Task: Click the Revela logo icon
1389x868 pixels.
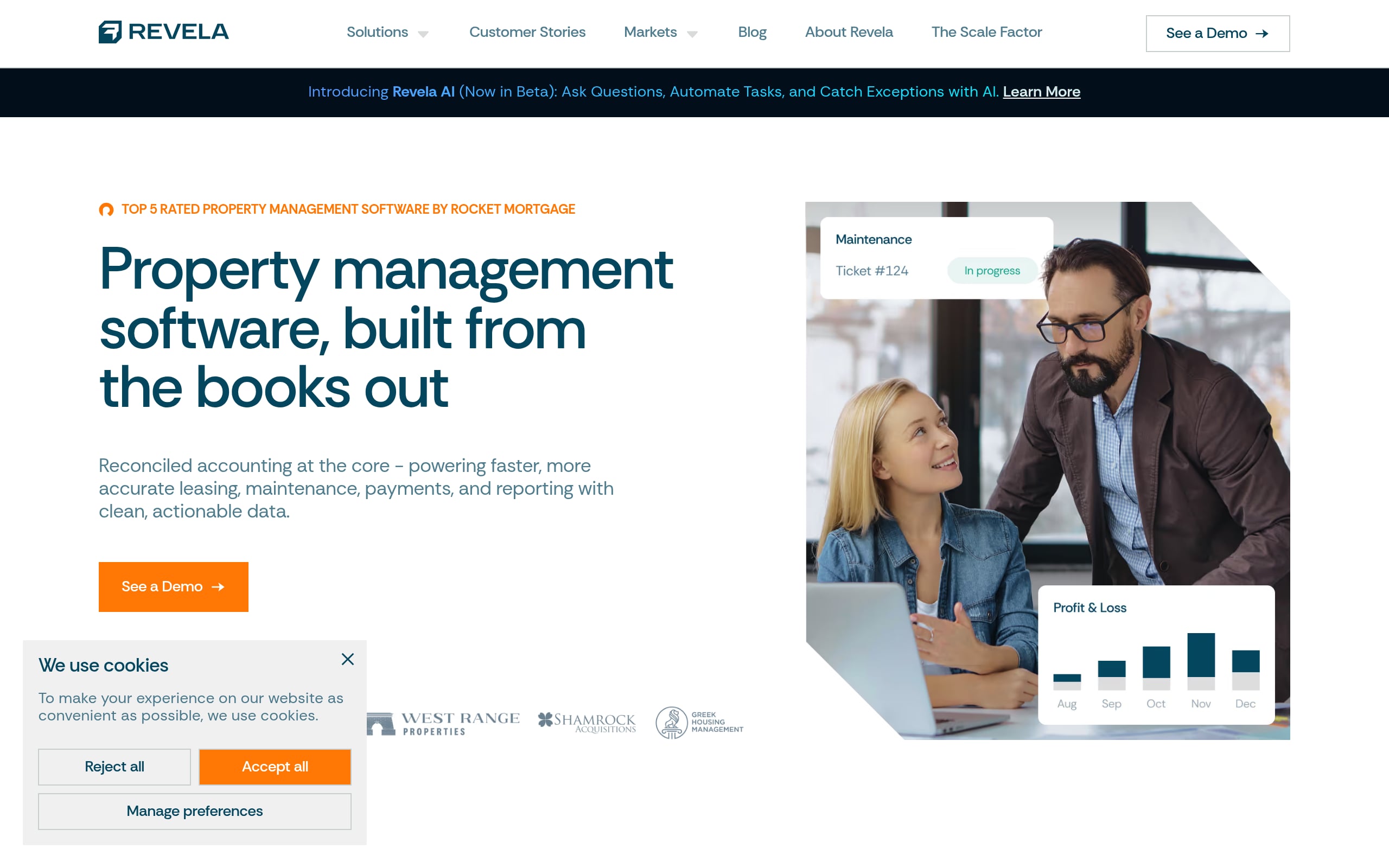Action: pos(110,32)
